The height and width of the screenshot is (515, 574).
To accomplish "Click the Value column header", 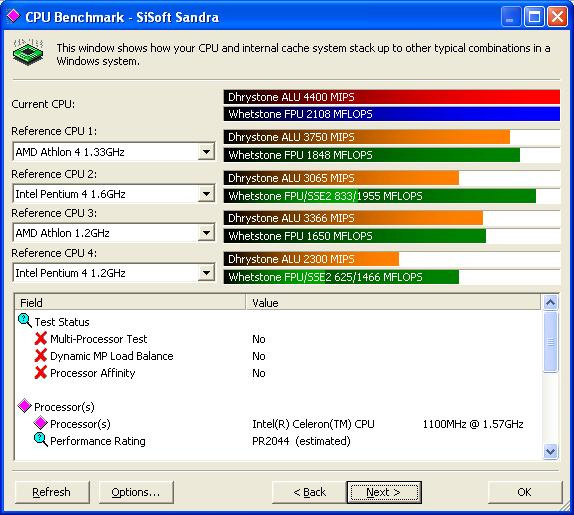I will click(x=394, y=303).
